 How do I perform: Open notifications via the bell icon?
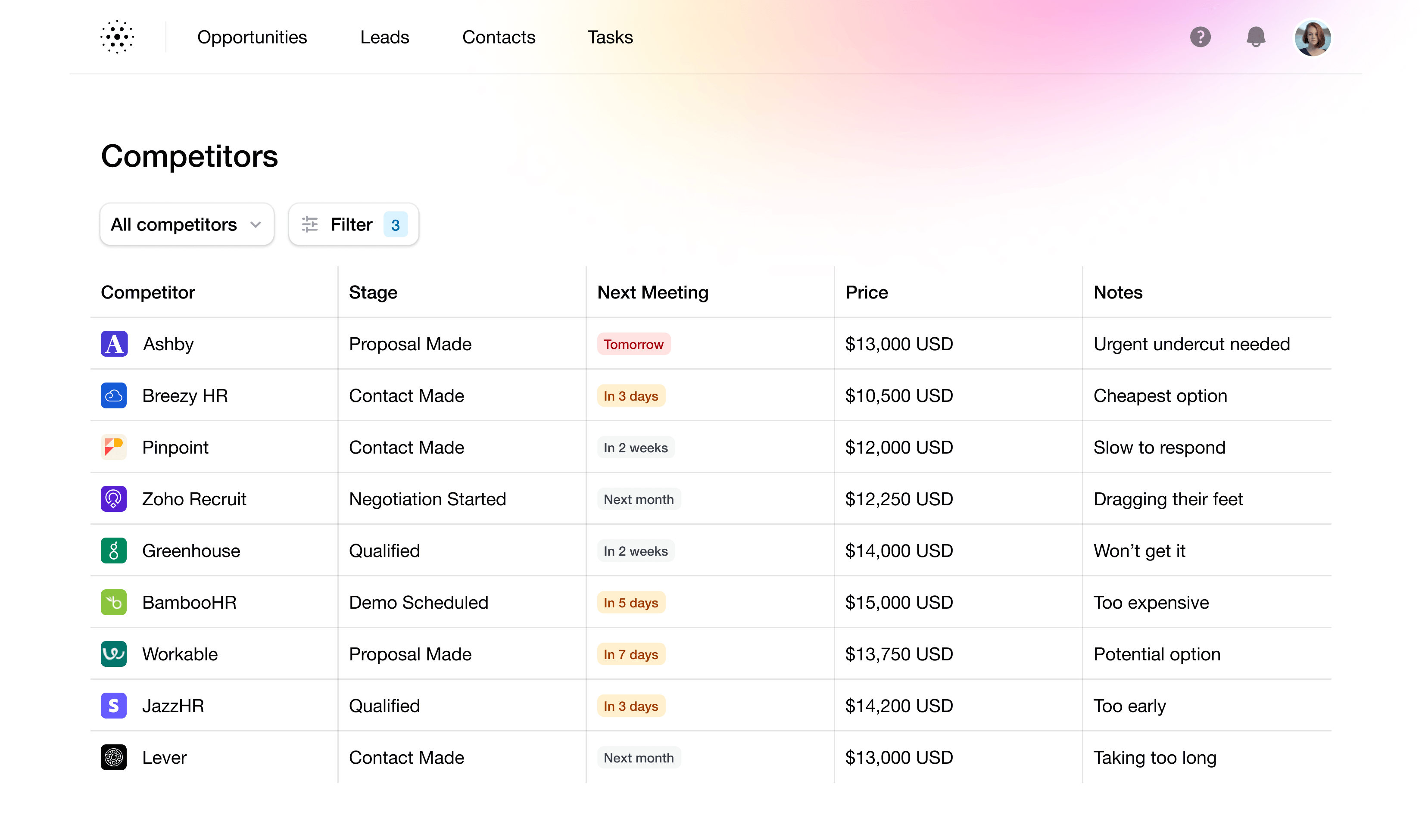[x=1256, y=37]
